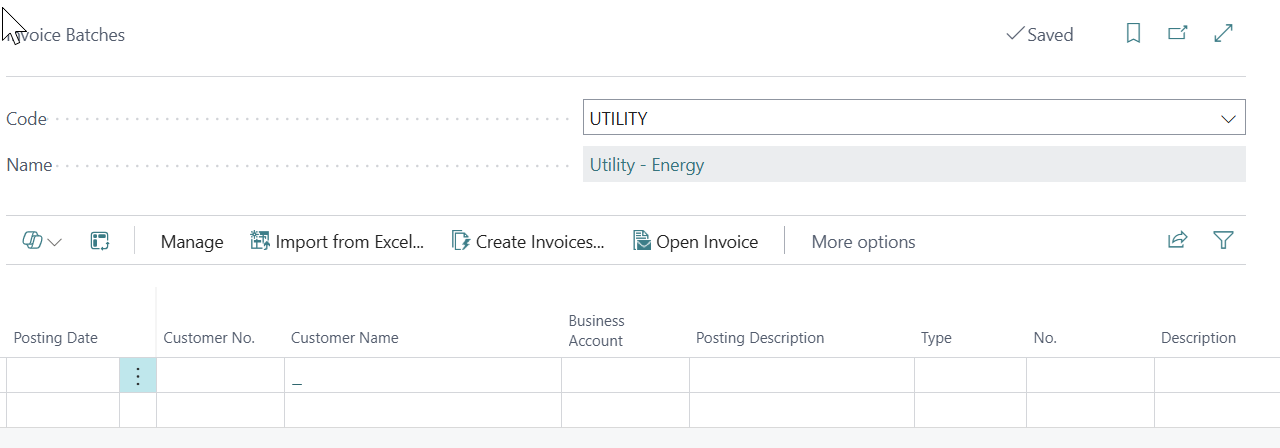Expand the page to full width
The height and width of the screenshot is (448, 1280).
tap(1223, 34)
